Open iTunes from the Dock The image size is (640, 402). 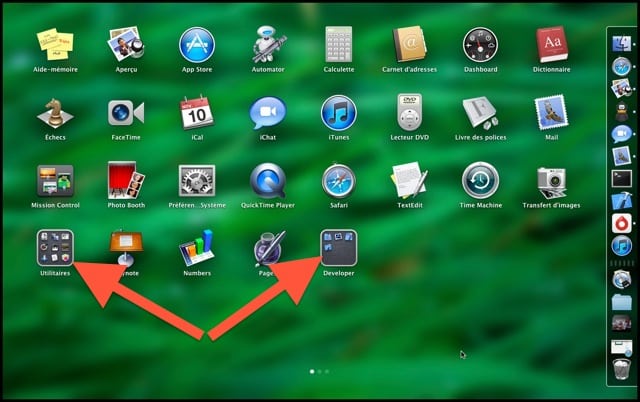621,246
